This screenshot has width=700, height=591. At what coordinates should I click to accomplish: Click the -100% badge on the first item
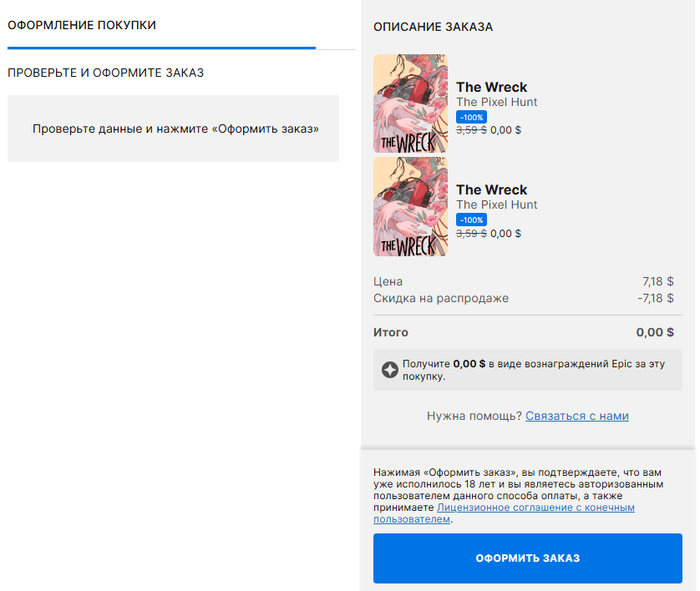tap(471, 117)
